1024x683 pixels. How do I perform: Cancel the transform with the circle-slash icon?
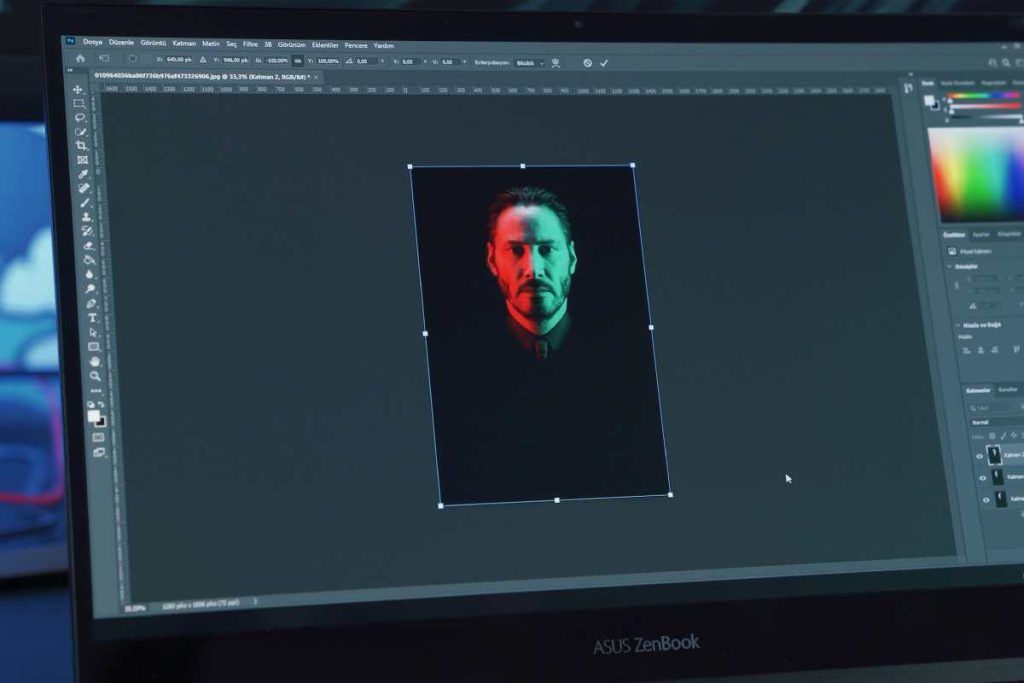(x=587, y=63)
